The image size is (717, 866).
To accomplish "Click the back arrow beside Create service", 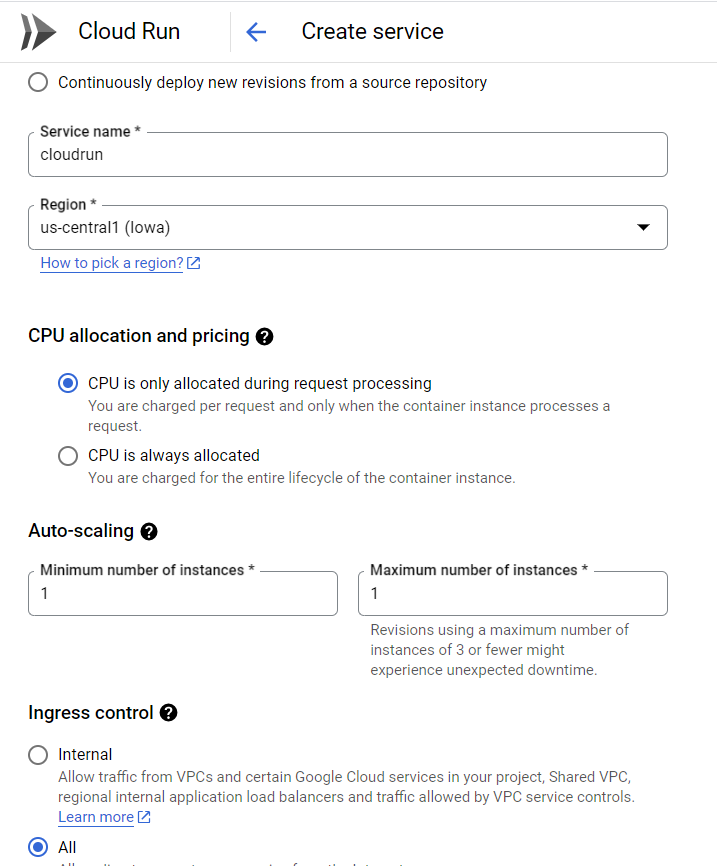I will click(256, 31).
